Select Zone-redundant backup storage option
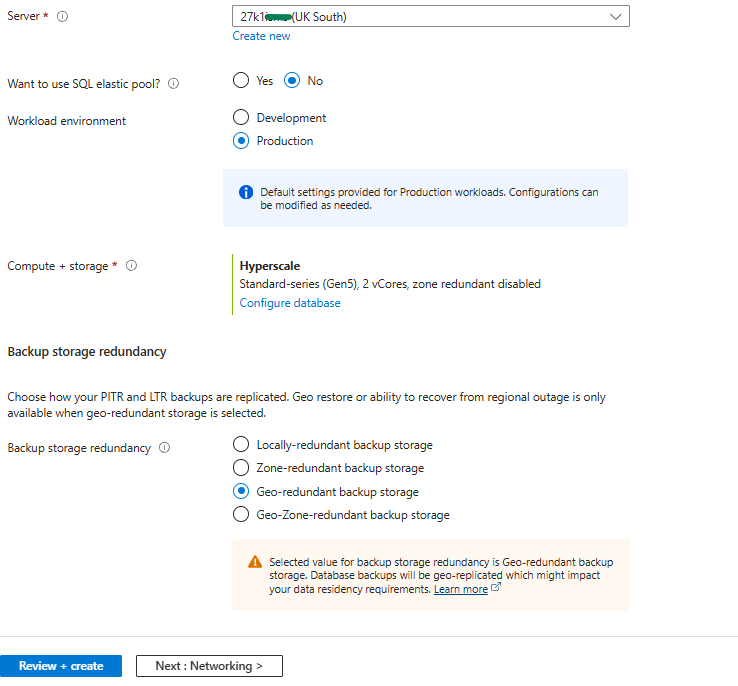The image size is (738, 686). [x=241, y=468]
